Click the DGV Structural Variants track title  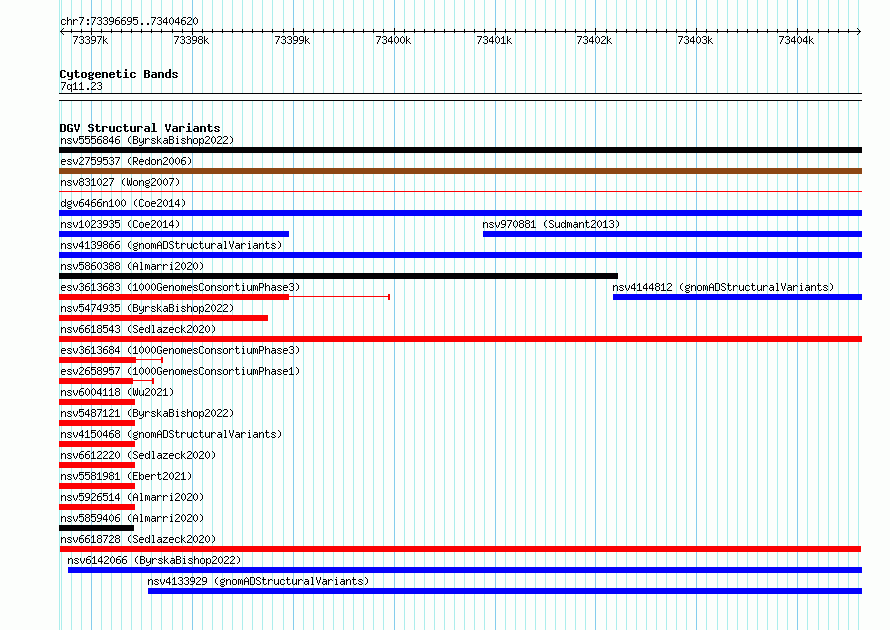point(140,128)
